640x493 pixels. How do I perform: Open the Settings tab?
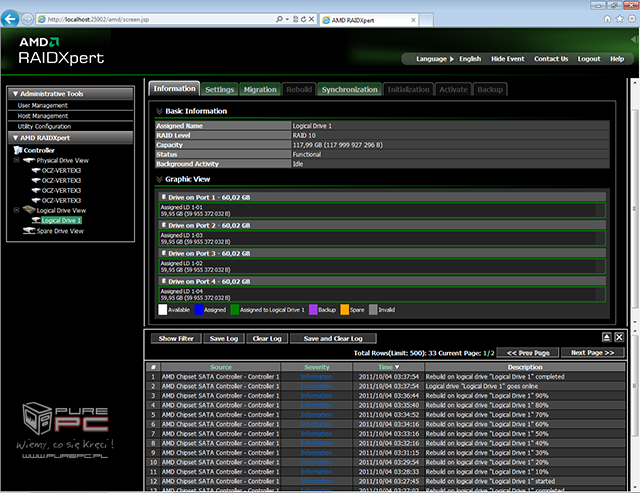(219, 89)
